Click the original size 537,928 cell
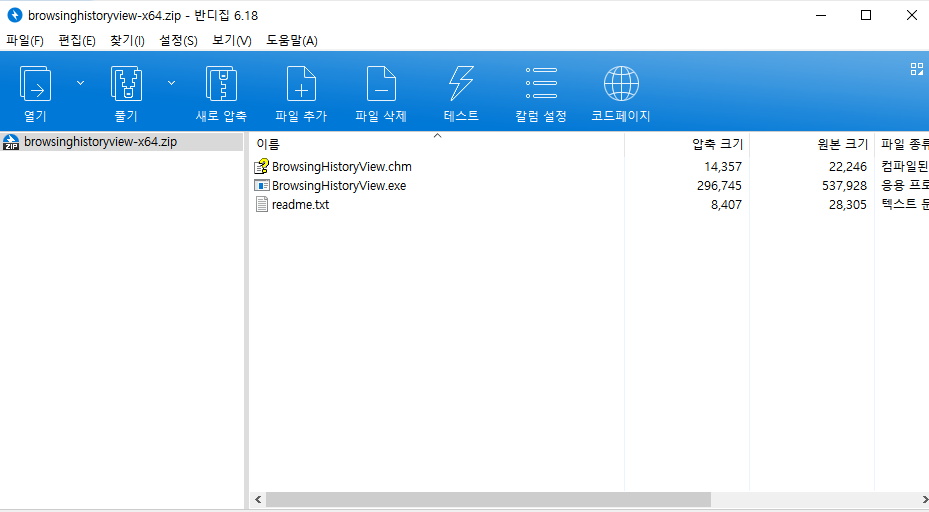This screenshot has height=512, width=929. (844, 185)
